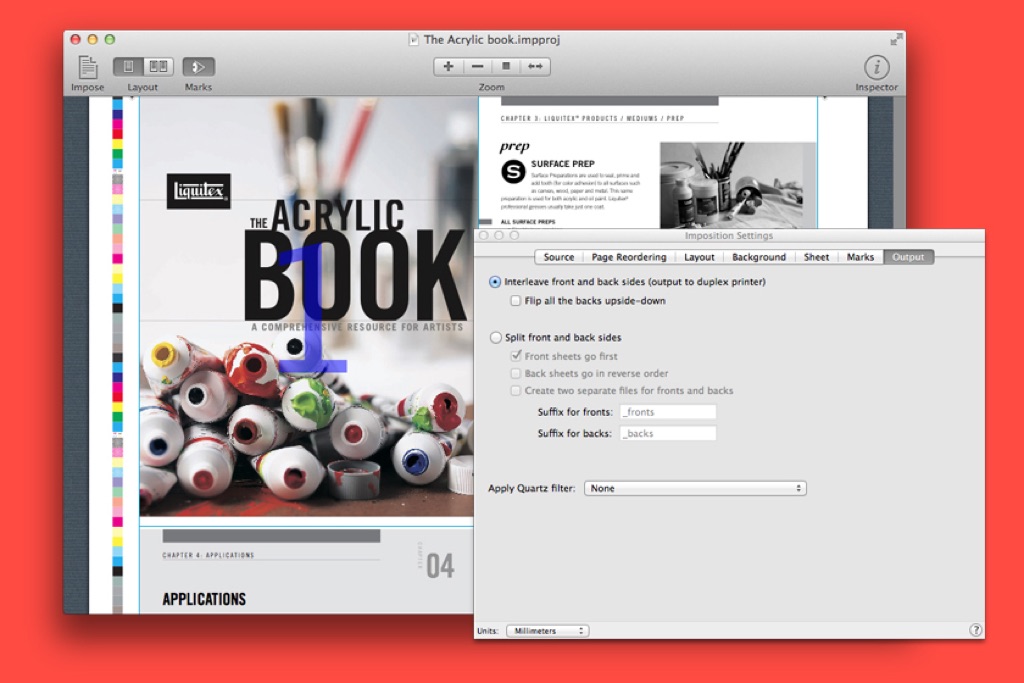Select Interleave front and back sides option
The image size is (1024, 683).
coord(495,282)
